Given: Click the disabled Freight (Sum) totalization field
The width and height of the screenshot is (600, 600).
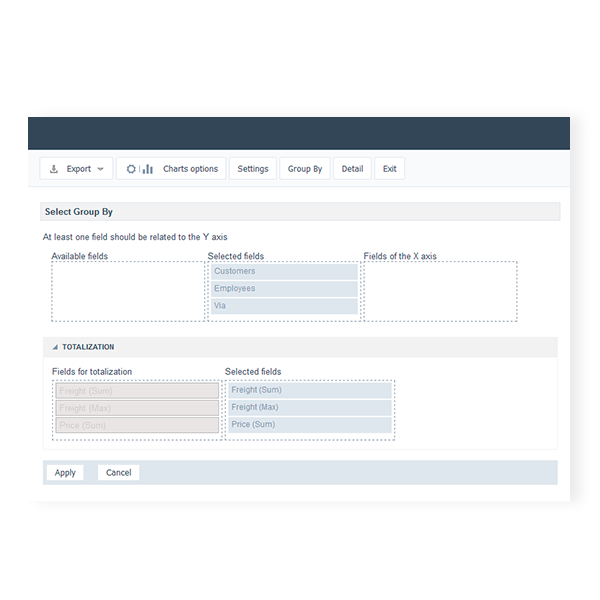Looking at the screenshot, I should tap(137, 391).
